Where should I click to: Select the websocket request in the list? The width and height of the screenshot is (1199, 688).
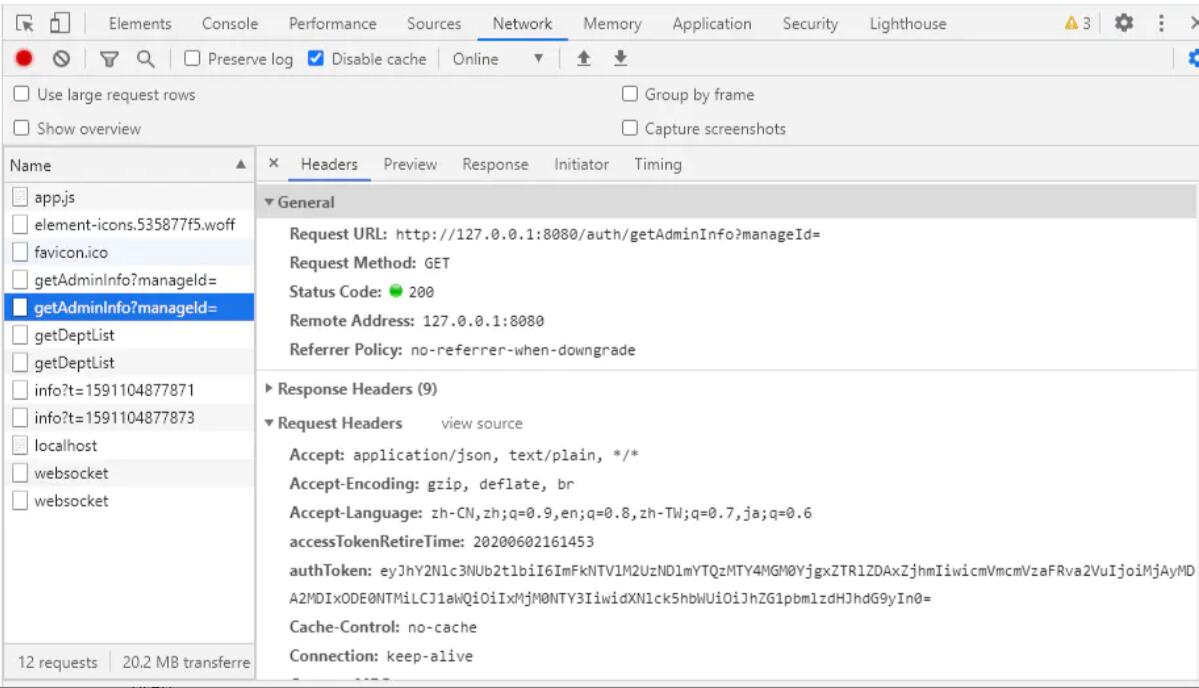[x=70, y=472]
